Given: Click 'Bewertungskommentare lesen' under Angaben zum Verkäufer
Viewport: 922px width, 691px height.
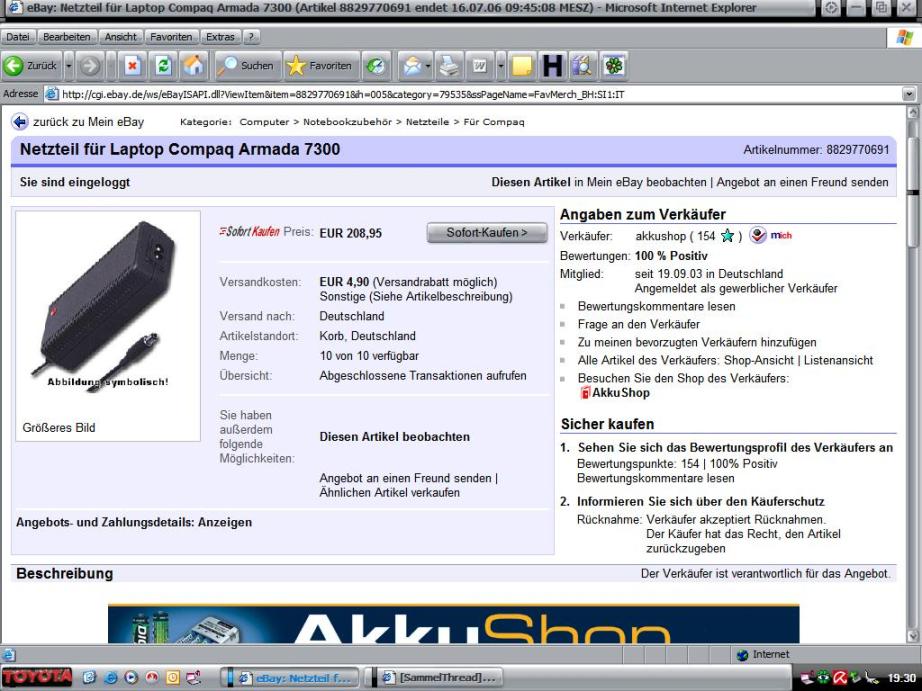Looking at the screenshot, I should 656,306.
